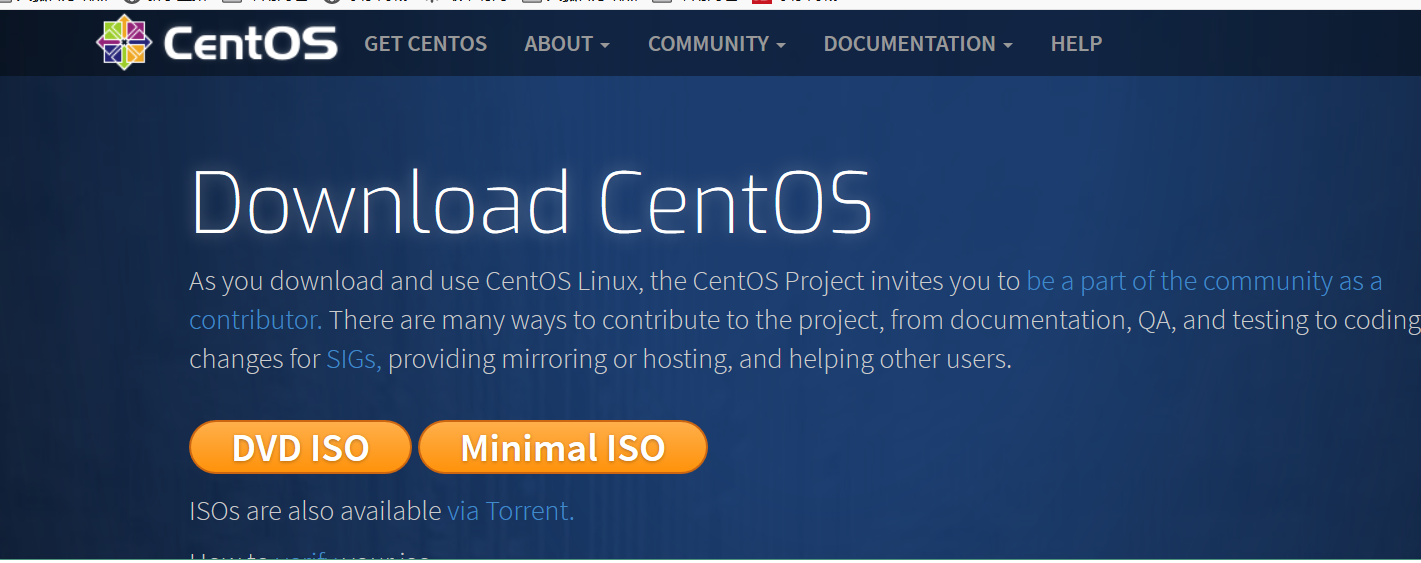This screenshot has height=563, width=1421.
Task: Open the HELP menu item
Action: pos(1076,44)
